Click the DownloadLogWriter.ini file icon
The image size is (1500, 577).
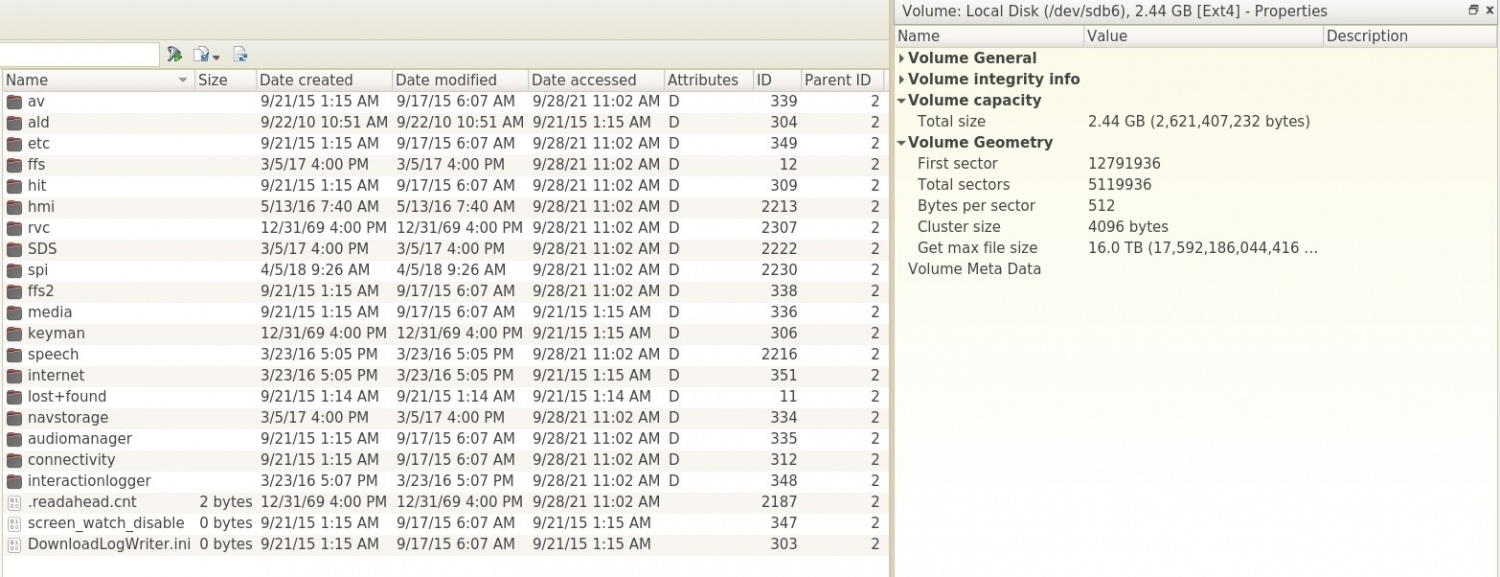point(14,543)
